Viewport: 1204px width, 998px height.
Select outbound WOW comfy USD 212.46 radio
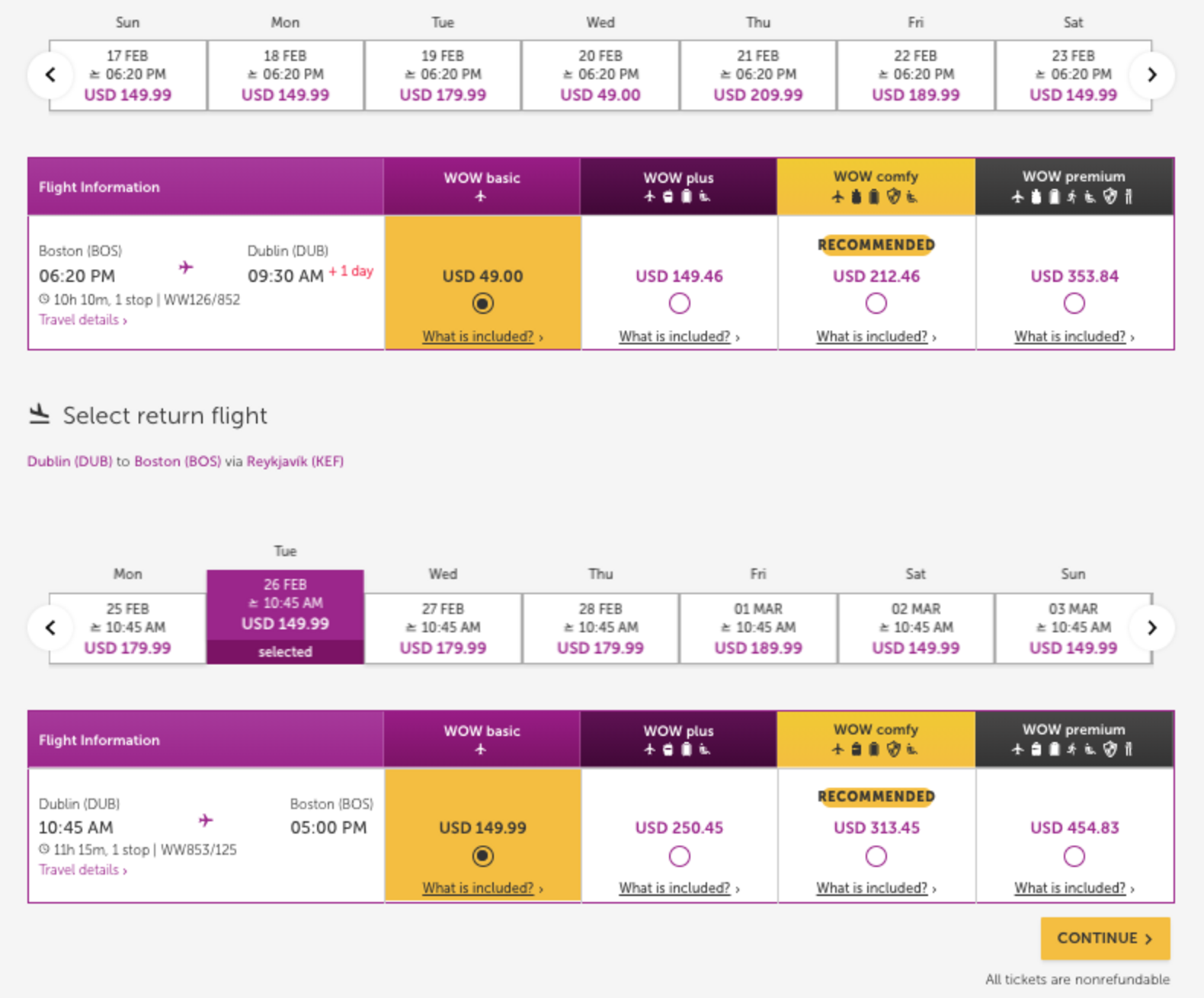point(876,303)
